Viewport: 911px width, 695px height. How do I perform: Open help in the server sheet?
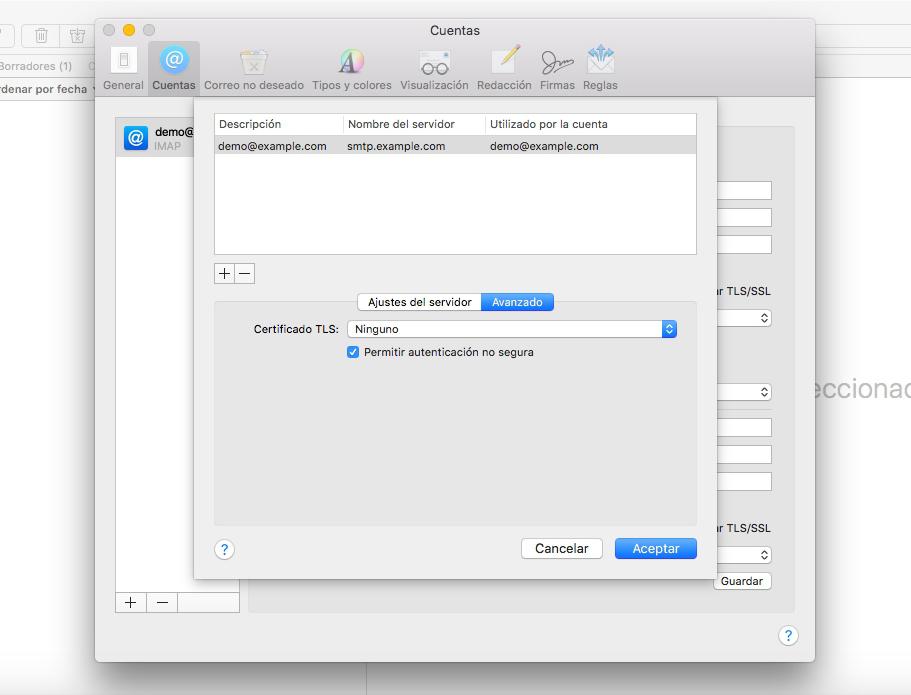[225, 549]
